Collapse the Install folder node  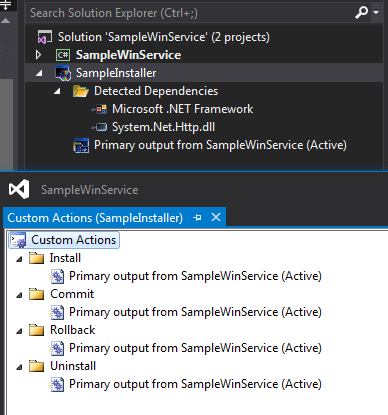click(x=20, y=259)
